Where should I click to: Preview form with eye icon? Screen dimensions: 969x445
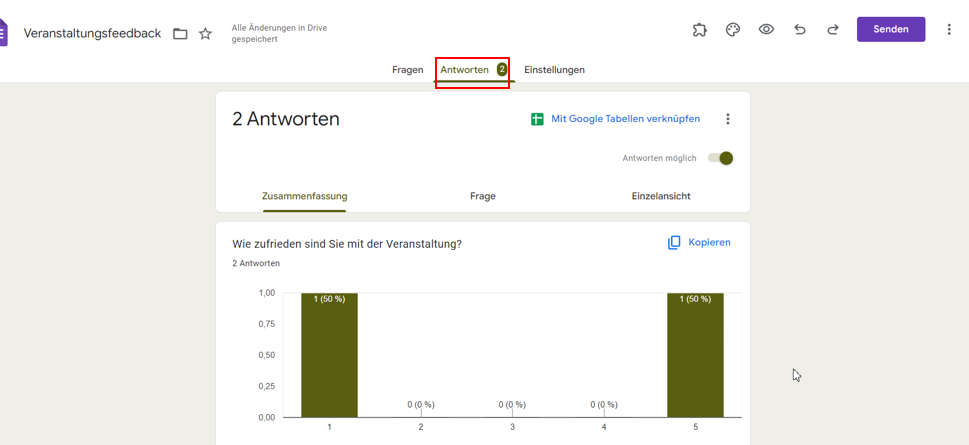tap(766, 30)
